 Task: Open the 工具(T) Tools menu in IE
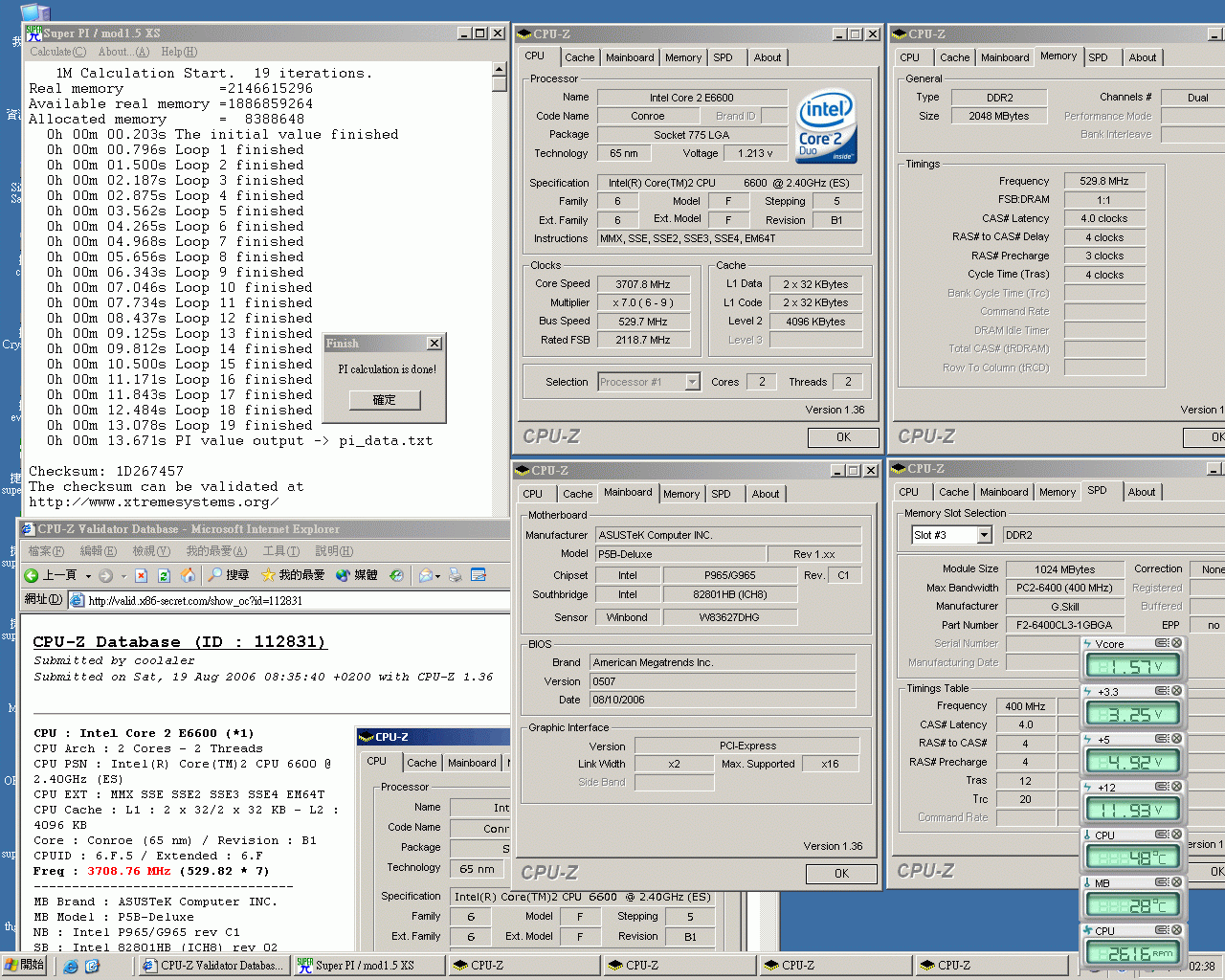[x=280, y=551]
